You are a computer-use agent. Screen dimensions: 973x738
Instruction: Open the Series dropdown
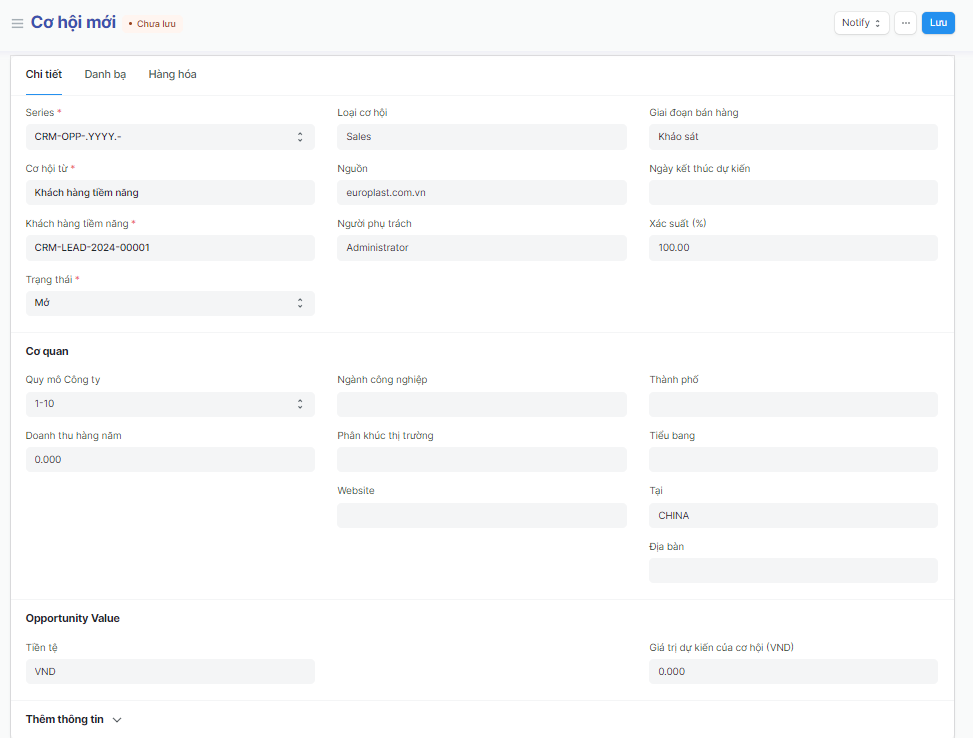click(170, 137)
